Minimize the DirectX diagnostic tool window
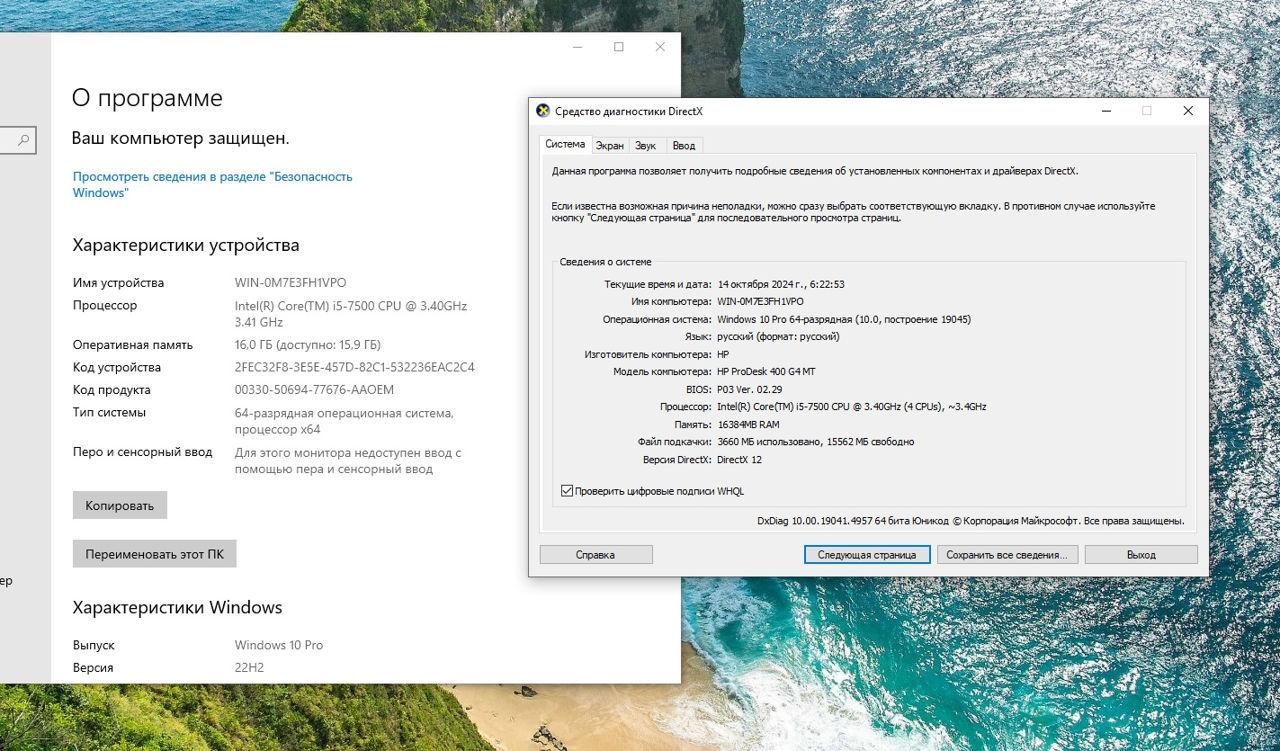Image resolution: width=1280 pixels, height=751 pixels. coord(1106,111)
